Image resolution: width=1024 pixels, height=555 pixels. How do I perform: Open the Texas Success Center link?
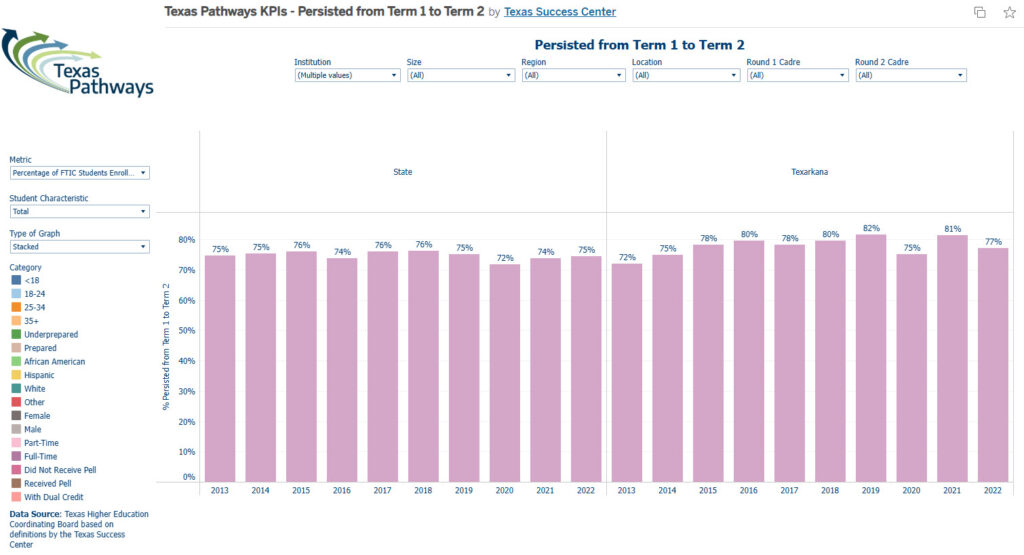tap(560, 12)
